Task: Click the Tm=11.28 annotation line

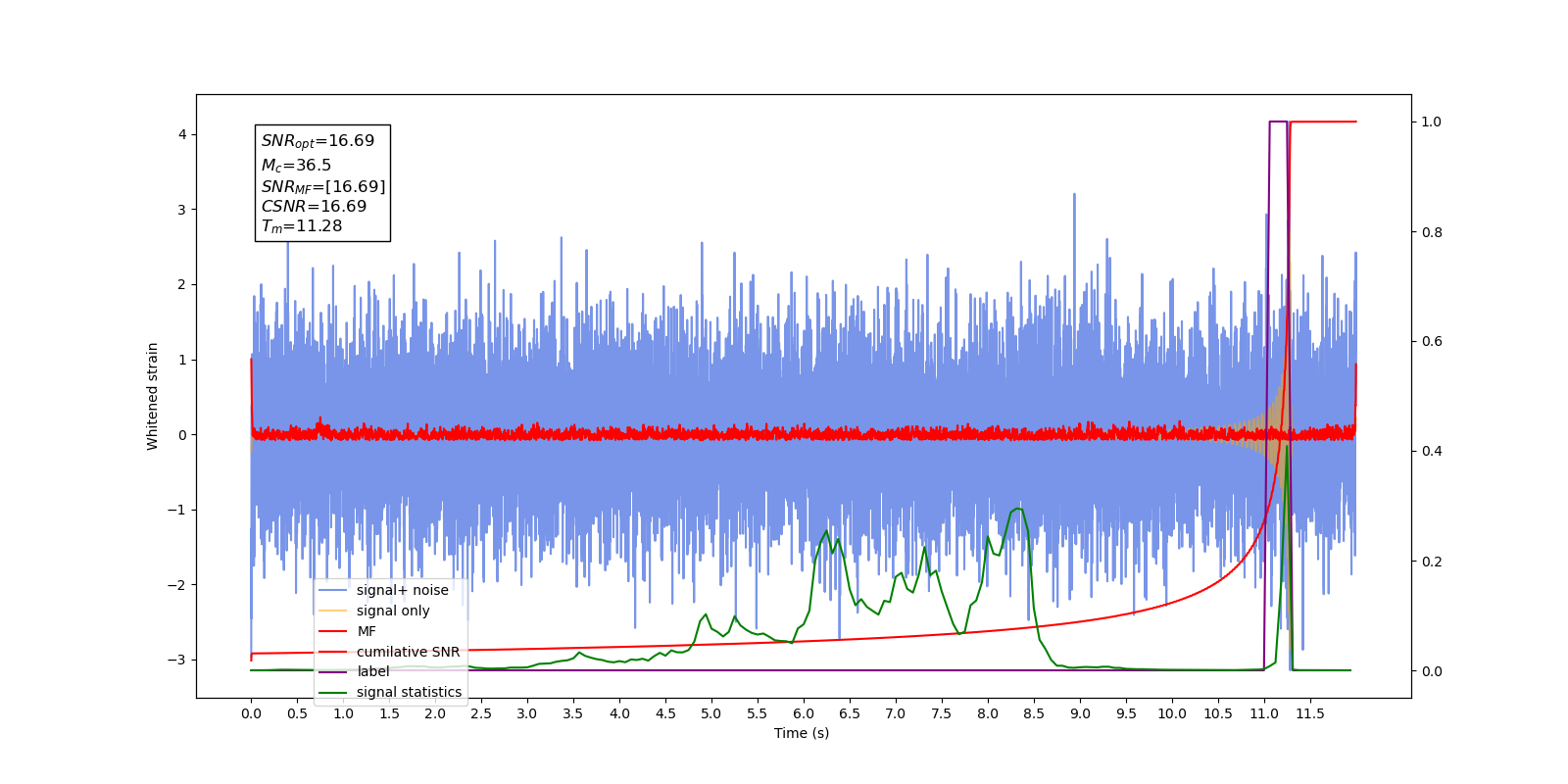Action: tap(302, 226)
